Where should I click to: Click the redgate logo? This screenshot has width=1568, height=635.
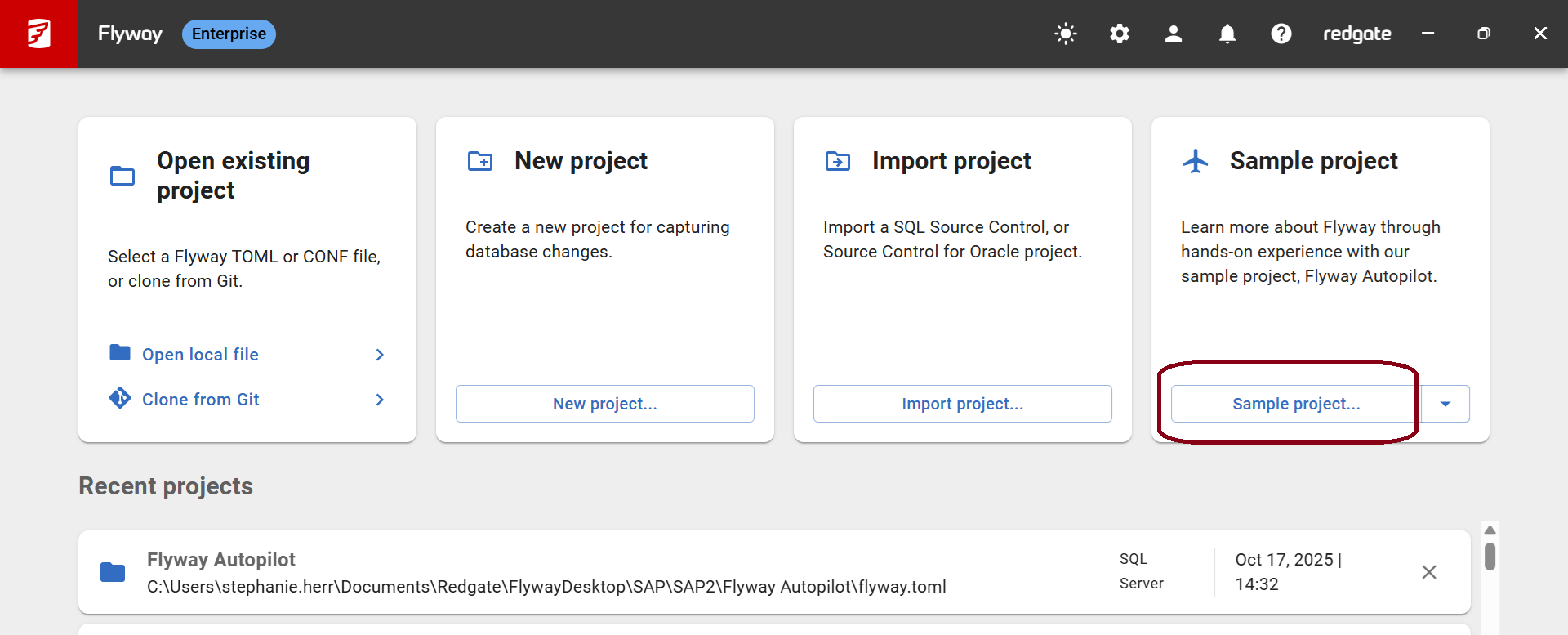(1356, 34)
